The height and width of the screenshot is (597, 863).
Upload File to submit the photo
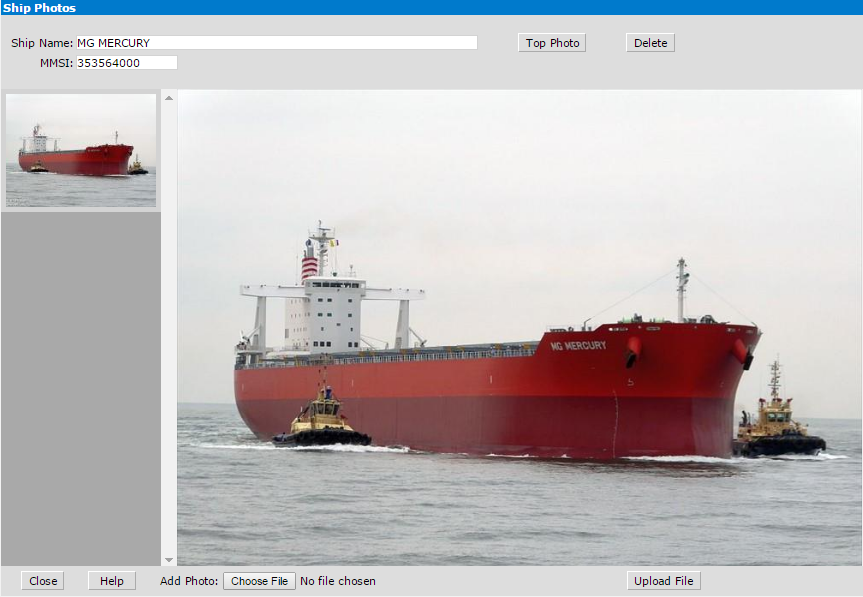(663, 581)
